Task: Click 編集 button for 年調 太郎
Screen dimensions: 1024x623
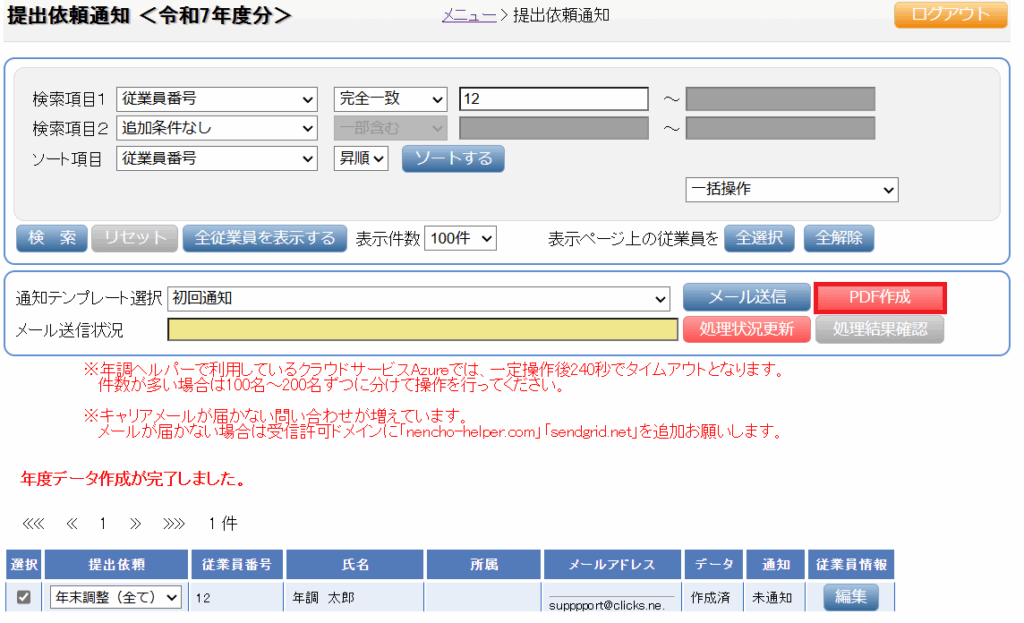Action: pyautogui.click(x=851, y=597)
